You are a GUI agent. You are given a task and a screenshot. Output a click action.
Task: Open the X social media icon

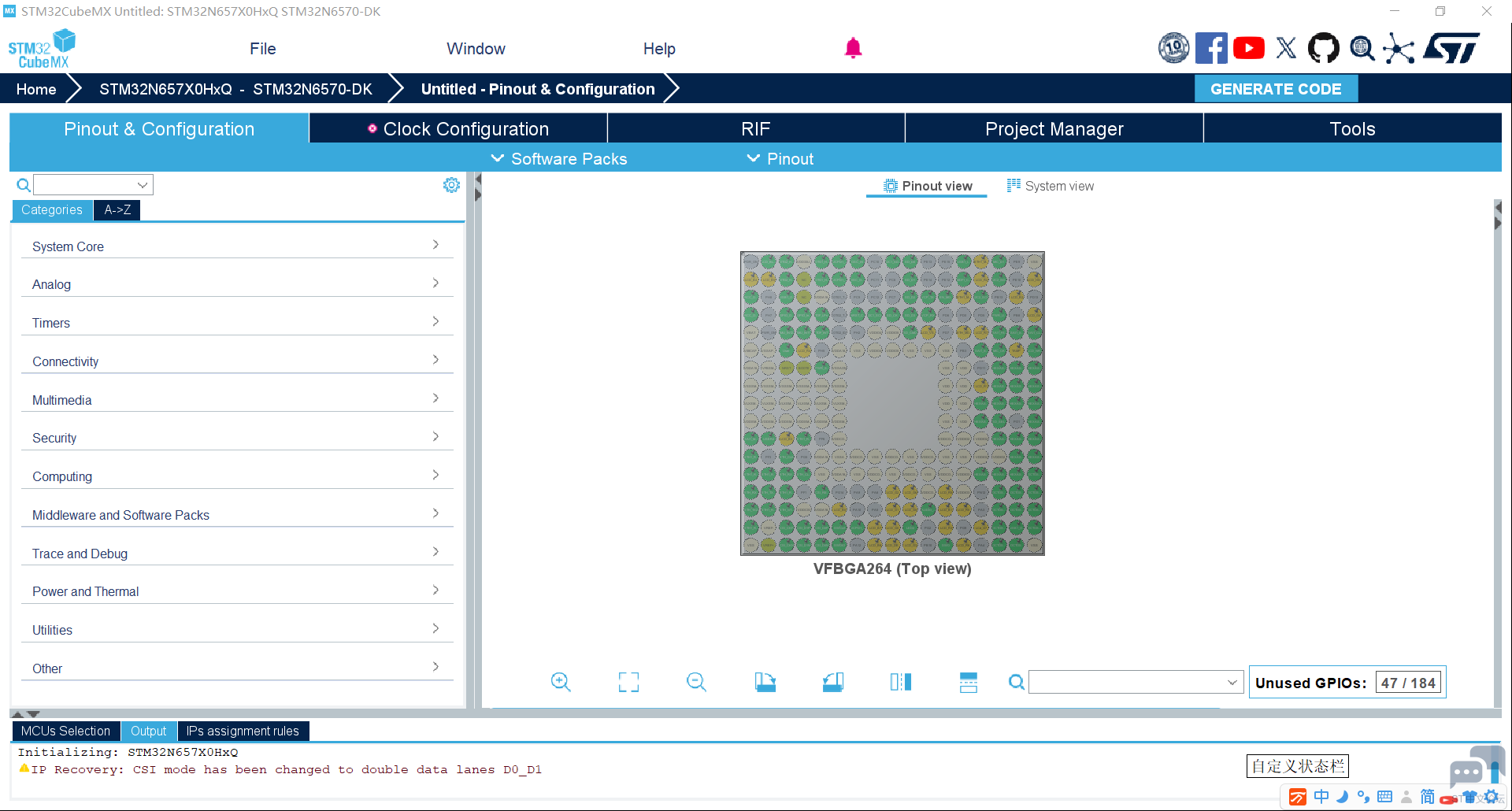pyautogui.click(x=1286, y=48)
